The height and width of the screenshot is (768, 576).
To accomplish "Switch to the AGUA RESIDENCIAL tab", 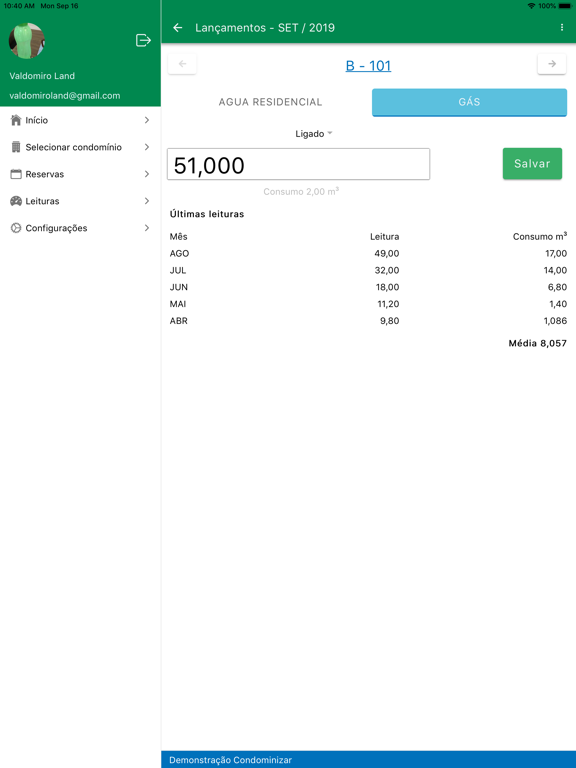I will click(x=270, y=102).
